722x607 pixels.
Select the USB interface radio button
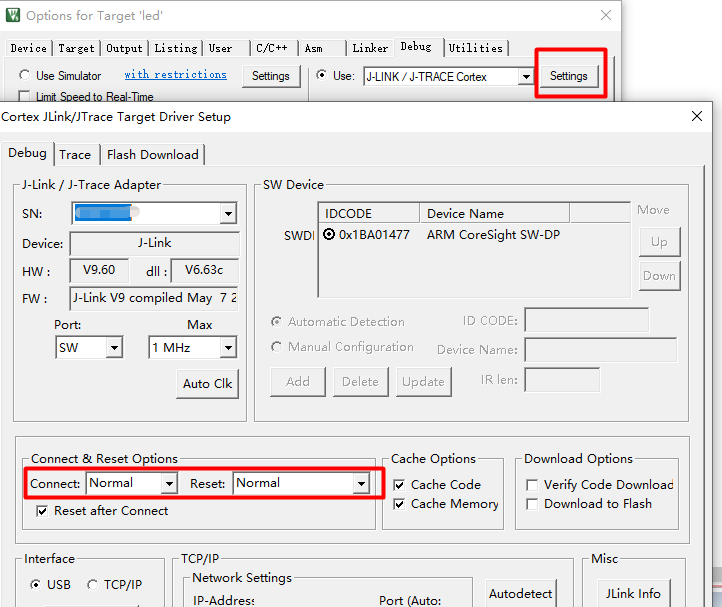coord(35,585)
